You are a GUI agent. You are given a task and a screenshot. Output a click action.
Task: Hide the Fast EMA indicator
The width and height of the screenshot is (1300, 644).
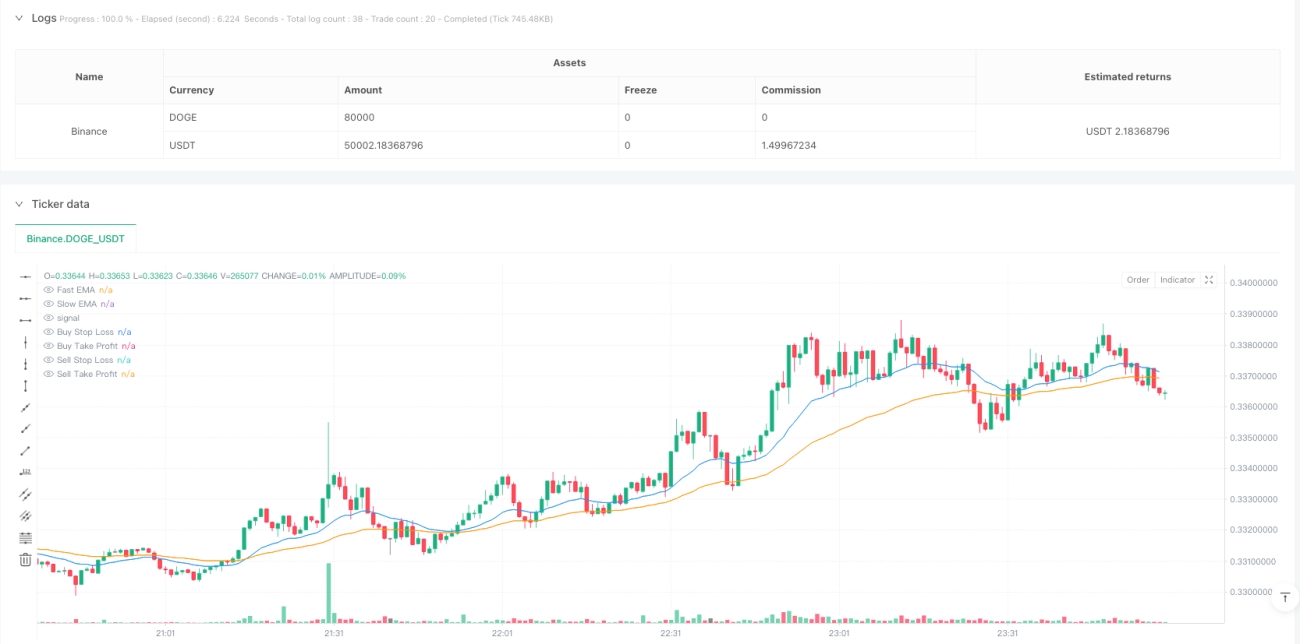pyautogui.click(x=48, y=290)
